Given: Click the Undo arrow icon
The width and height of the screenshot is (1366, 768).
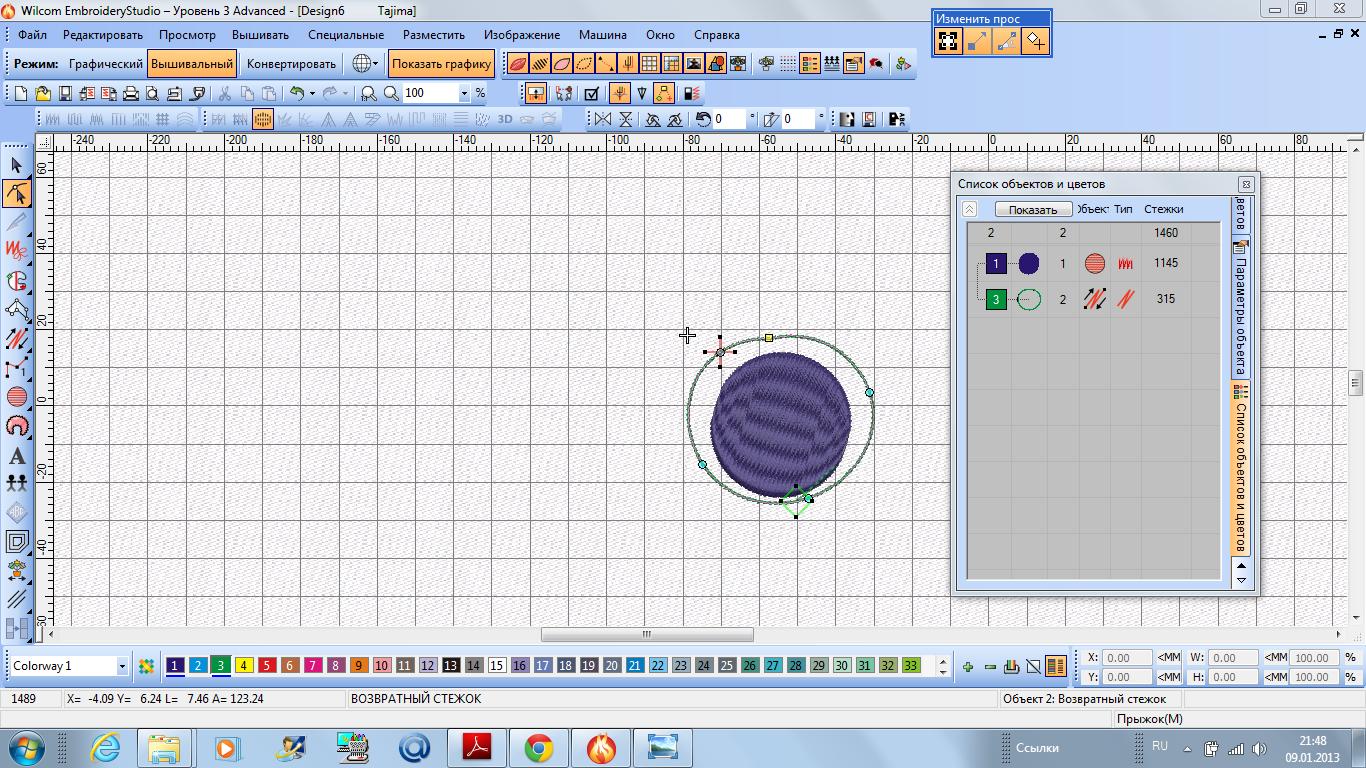Looking at the screenshot, I should point(297,93).
